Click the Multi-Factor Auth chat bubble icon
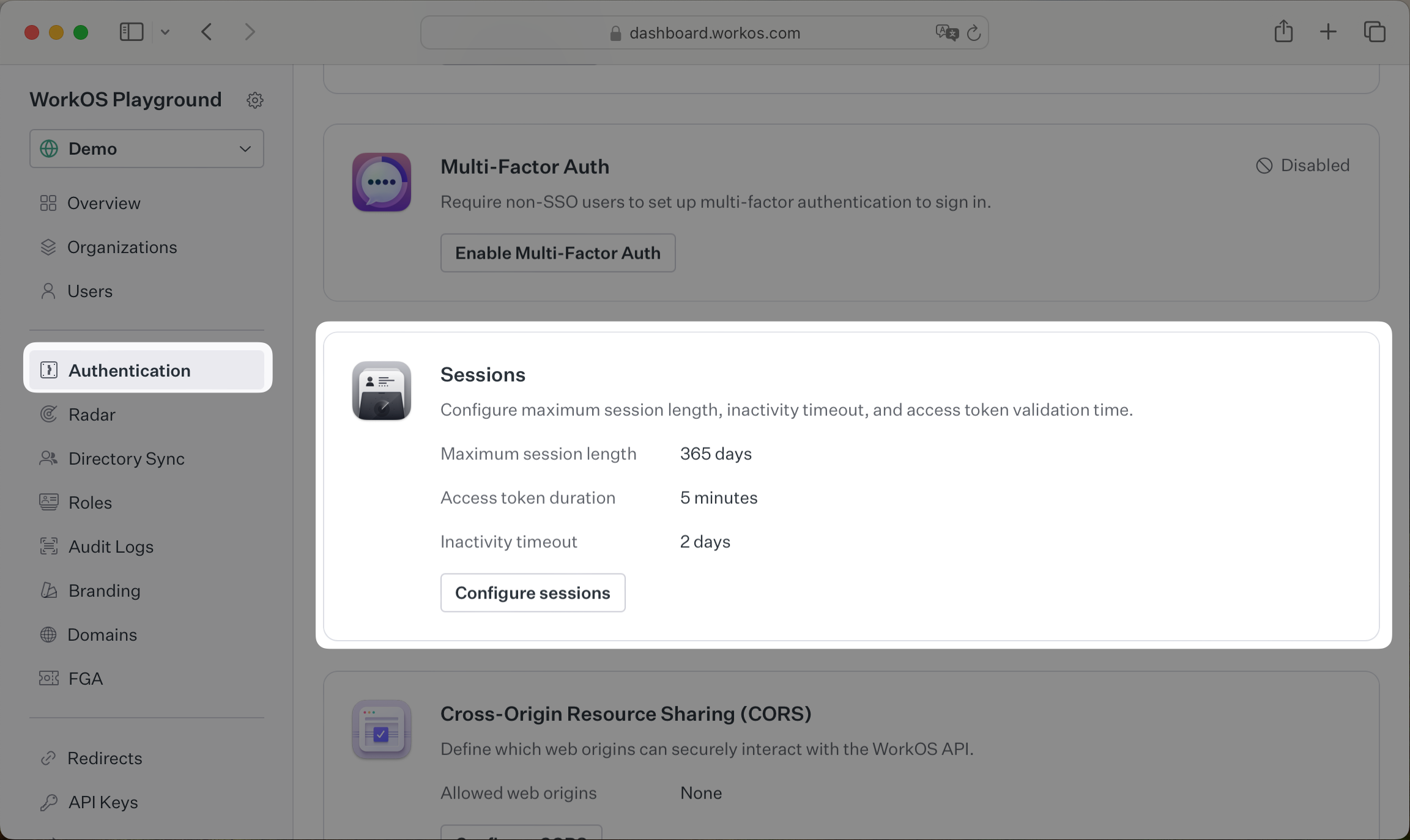Viewport: 1410px width, 840px height. [x=381, y=182]
